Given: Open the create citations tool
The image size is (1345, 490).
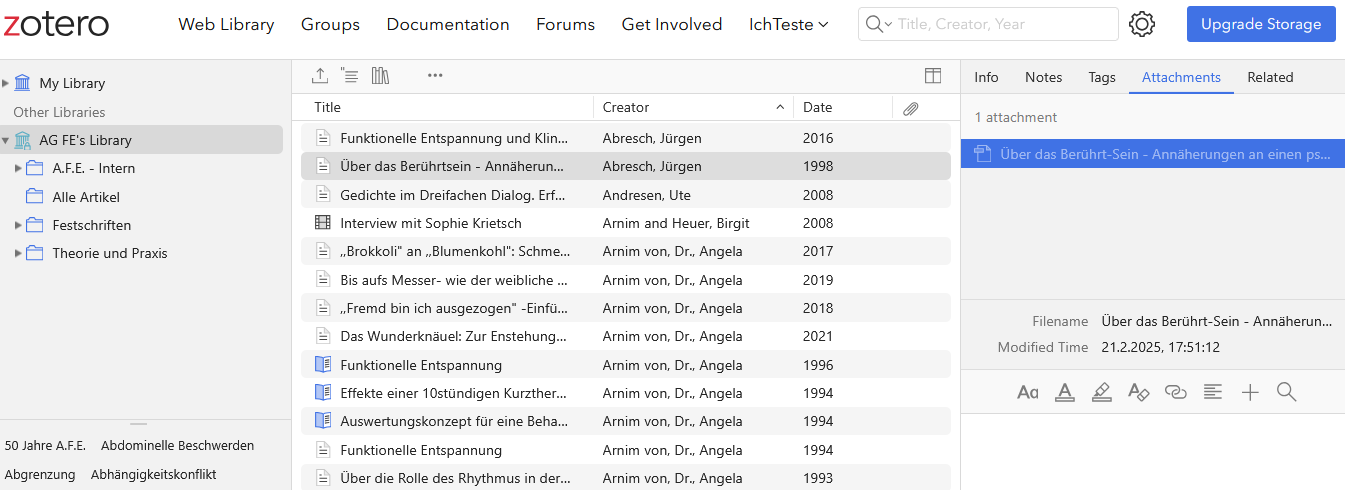Looking at the screenshot, I should pos(349,75).
